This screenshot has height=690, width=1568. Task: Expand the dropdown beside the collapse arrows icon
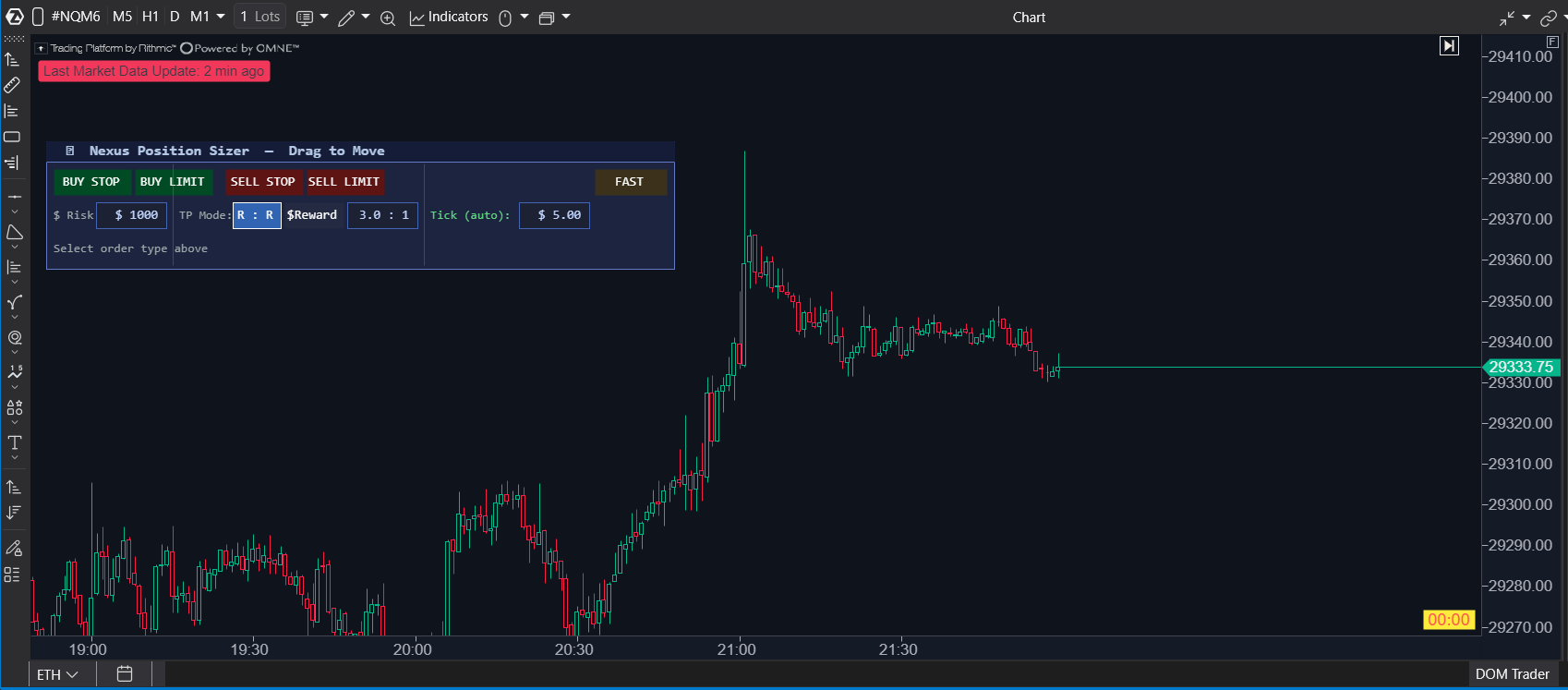pyautogui.click(x=1526, y=18)
